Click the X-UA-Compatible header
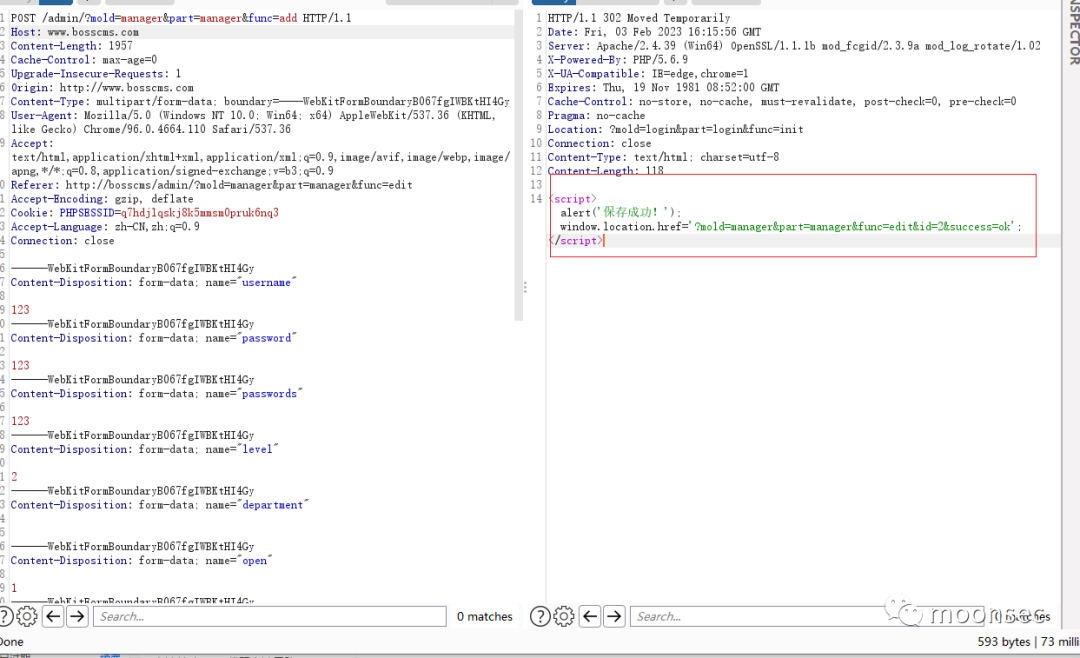Viewport: 1080px width, 658px height. pos(647,73)
